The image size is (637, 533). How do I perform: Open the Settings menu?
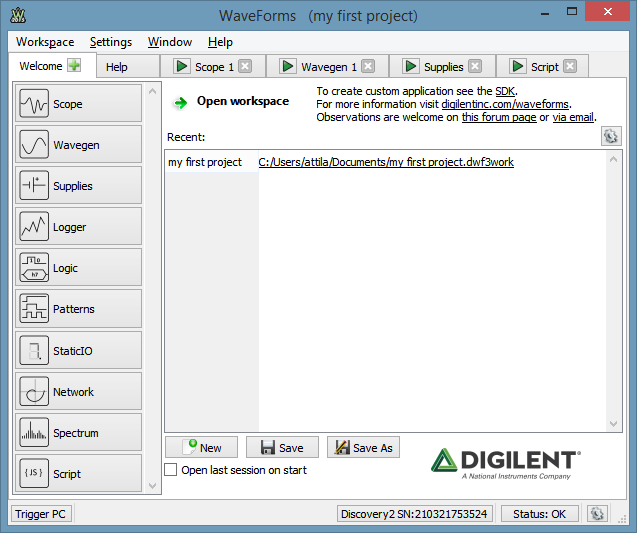tap(111, 42)
